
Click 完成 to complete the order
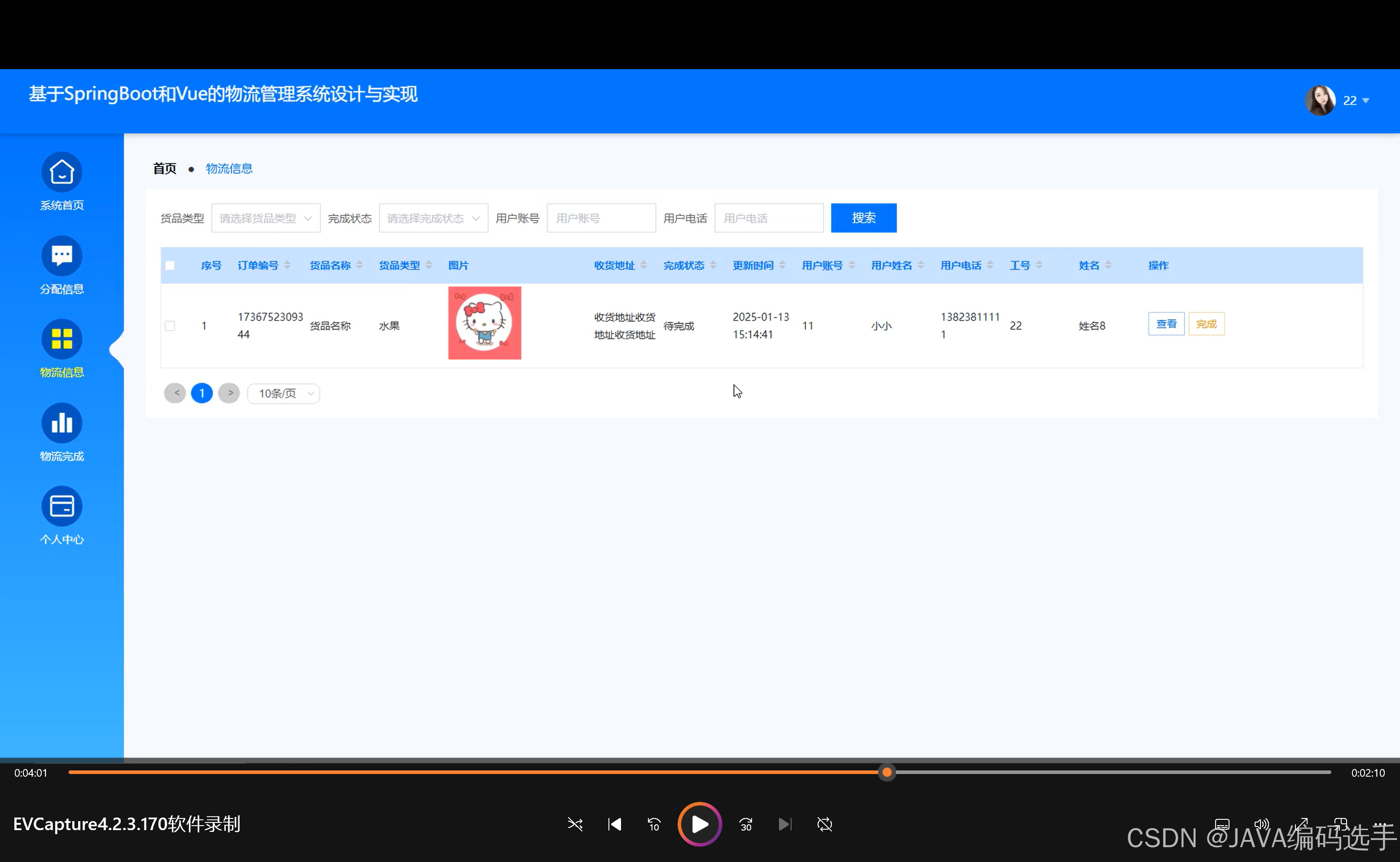coord(1206,324)
